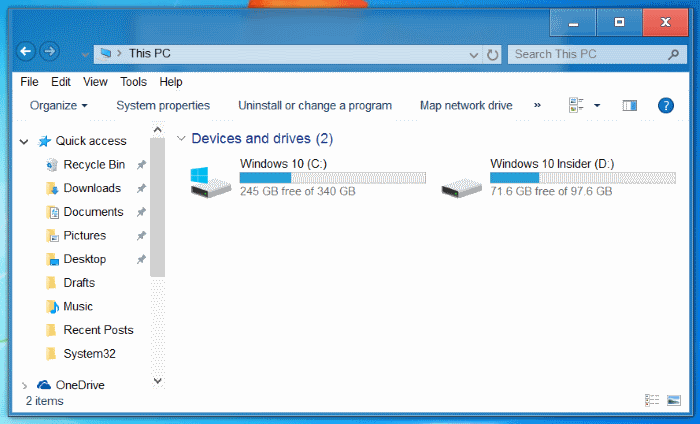Click the Downloads folder icon
700x424 pixels.
[52, 189]
